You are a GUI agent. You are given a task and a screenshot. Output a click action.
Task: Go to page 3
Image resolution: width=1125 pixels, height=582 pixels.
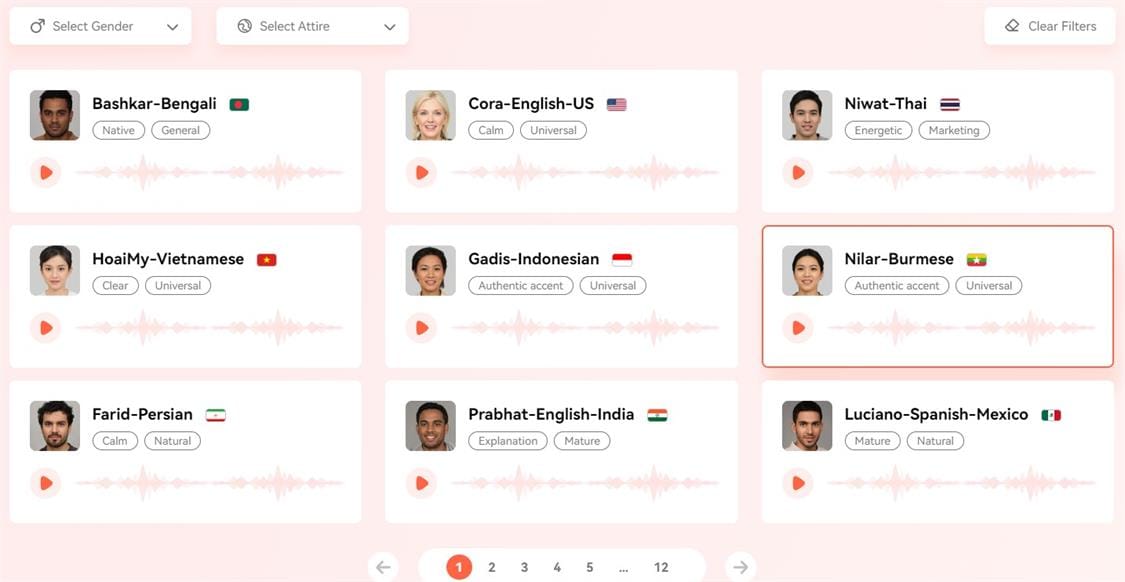click(524, 568)
